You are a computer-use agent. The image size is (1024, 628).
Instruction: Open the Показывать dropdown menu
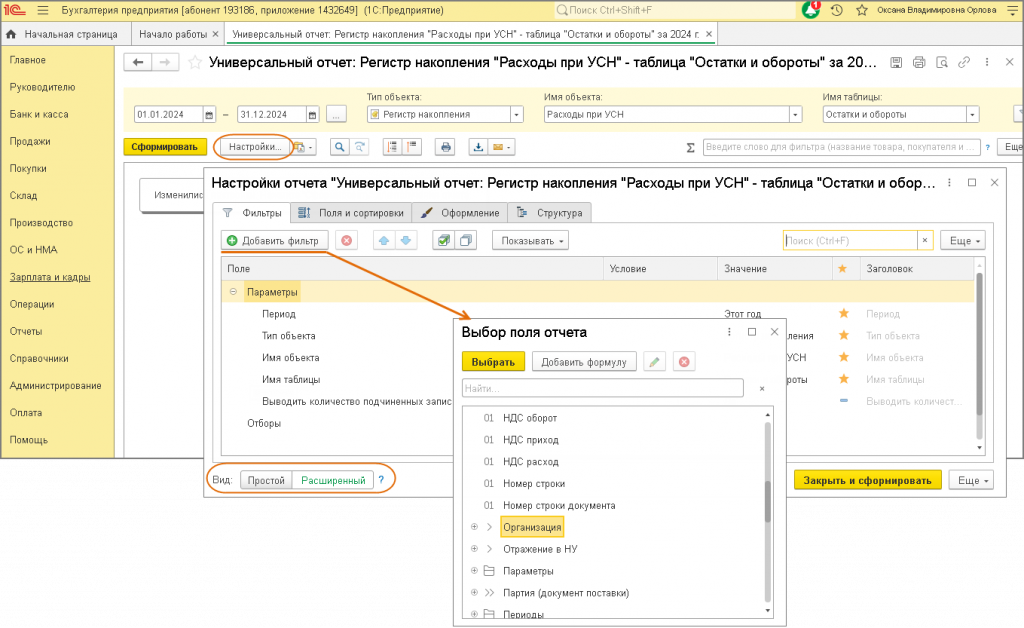[x=530, y=241]
